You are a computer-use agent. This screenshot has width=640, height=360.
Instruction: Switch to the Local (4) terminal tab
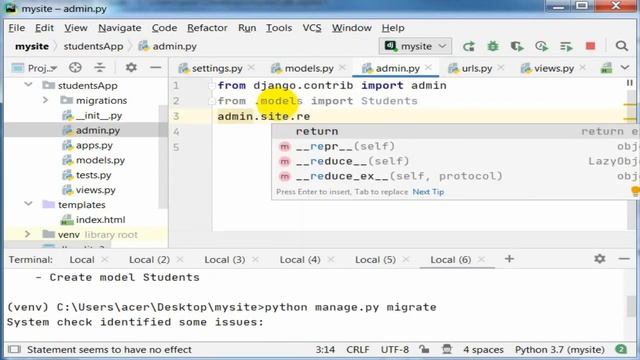[300, 260]
